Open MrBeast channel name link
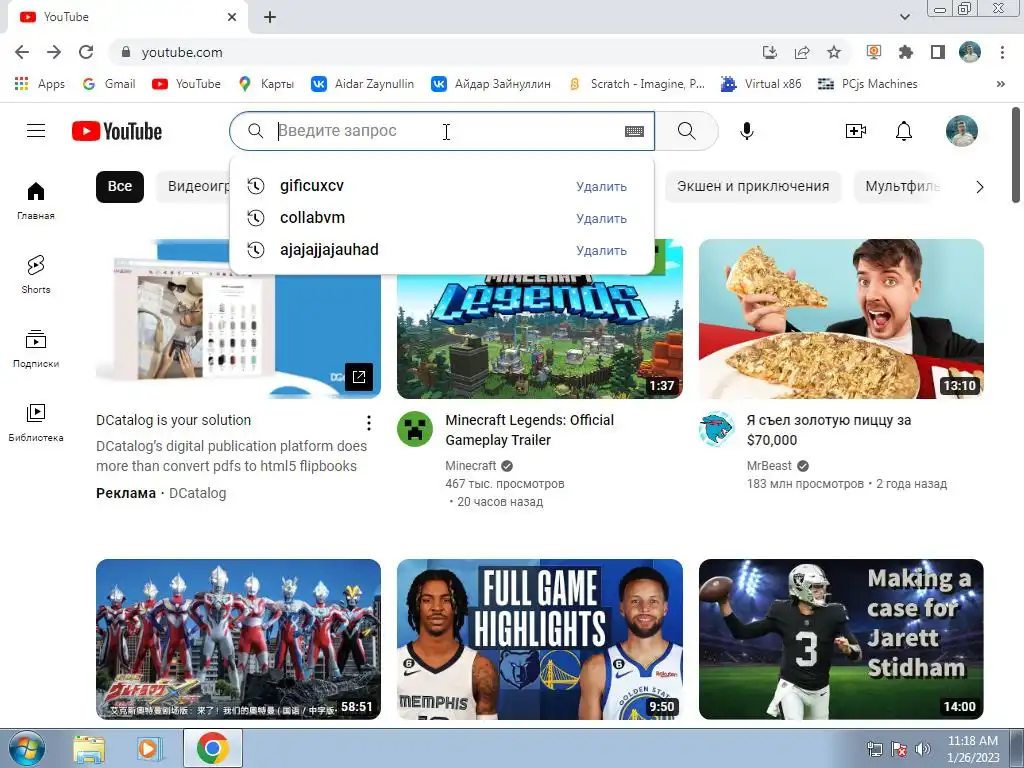 769,466
